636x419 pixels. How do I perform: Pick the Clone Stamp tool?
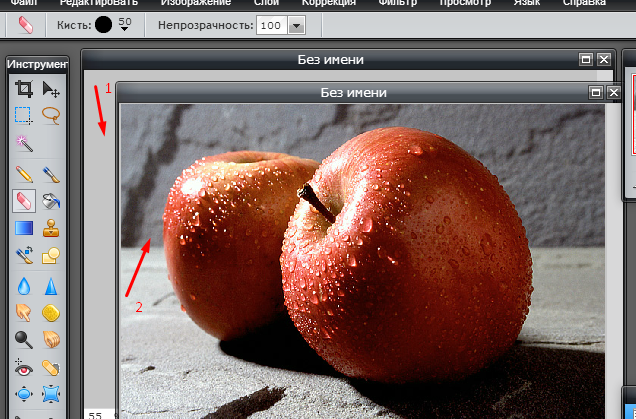[x=51, y=228]
